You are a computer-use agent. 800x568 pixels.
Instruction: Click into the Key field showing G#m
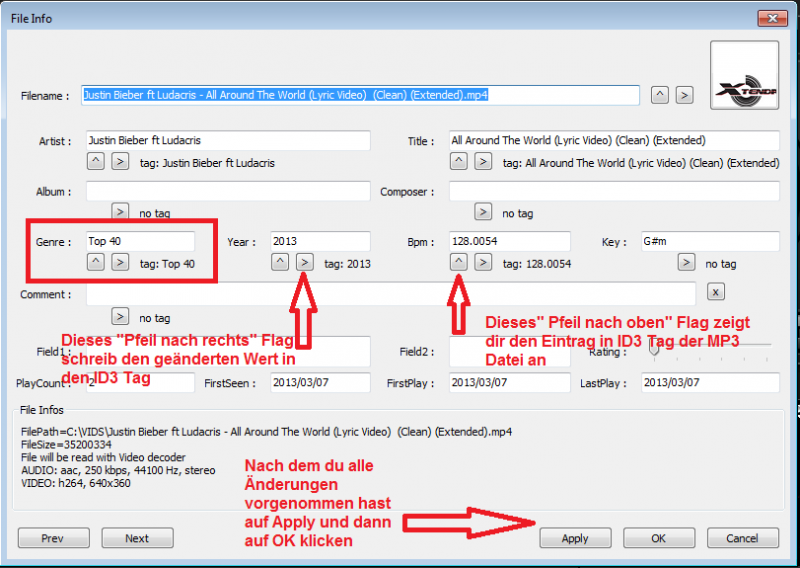point(710,241)
